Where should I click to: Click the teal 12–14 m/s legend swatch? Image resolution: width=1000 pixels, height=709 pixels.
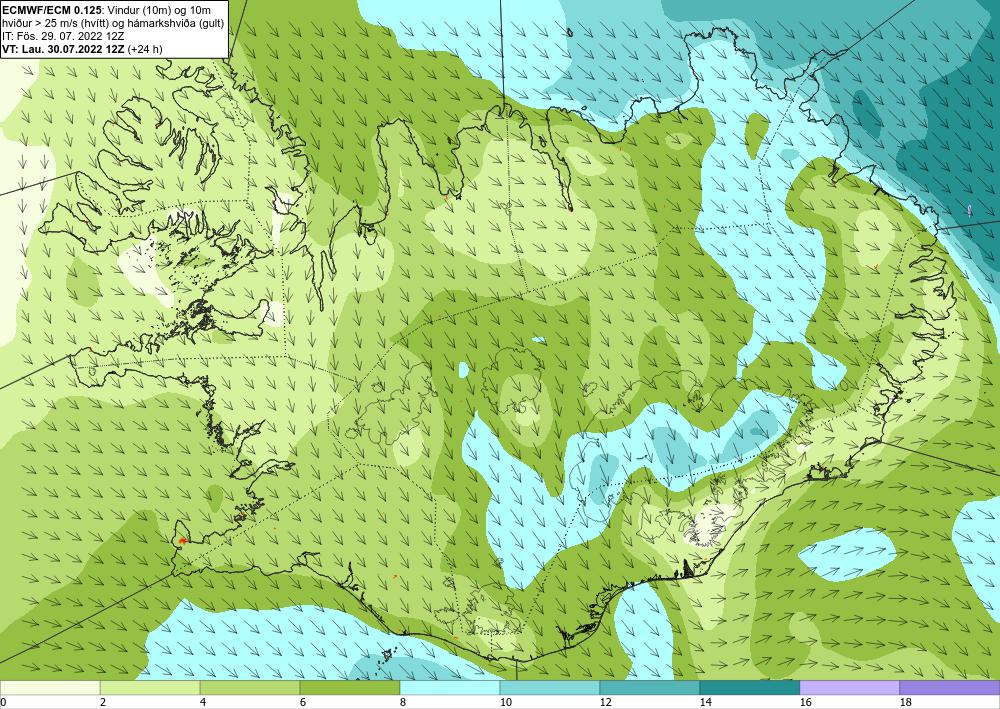(649, 687)
